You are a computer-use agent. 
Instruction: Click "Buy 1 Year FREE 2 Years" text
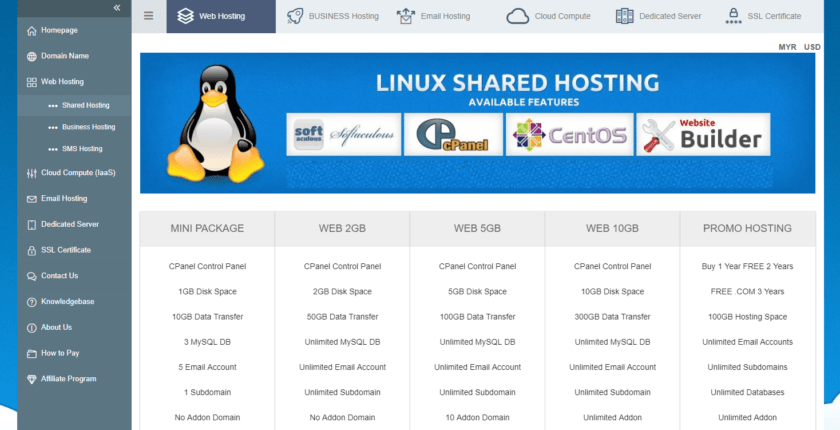tap(747, 266)
